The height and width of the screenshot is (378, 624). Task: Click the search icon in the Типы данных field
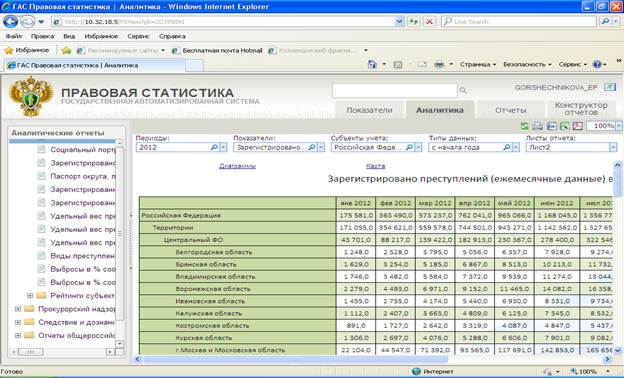pos(507,147)
